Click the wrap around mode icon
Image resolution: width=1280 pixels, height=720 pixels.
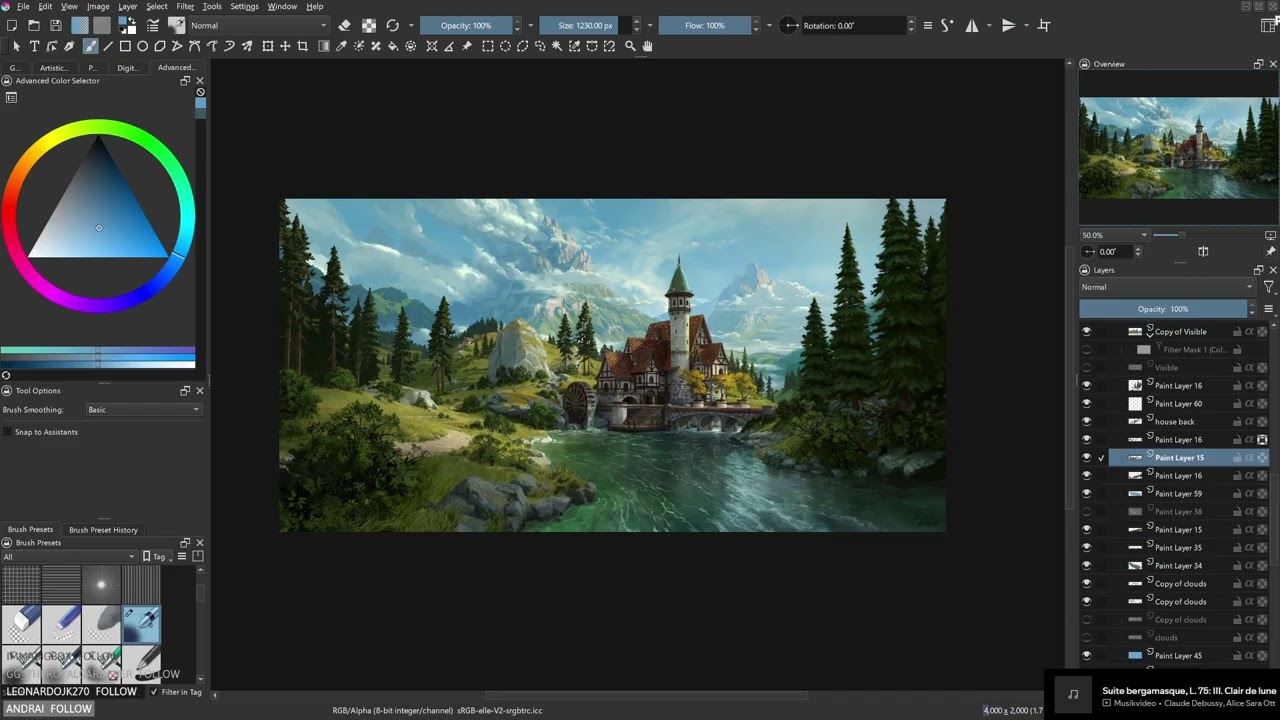click(1043, 25)
